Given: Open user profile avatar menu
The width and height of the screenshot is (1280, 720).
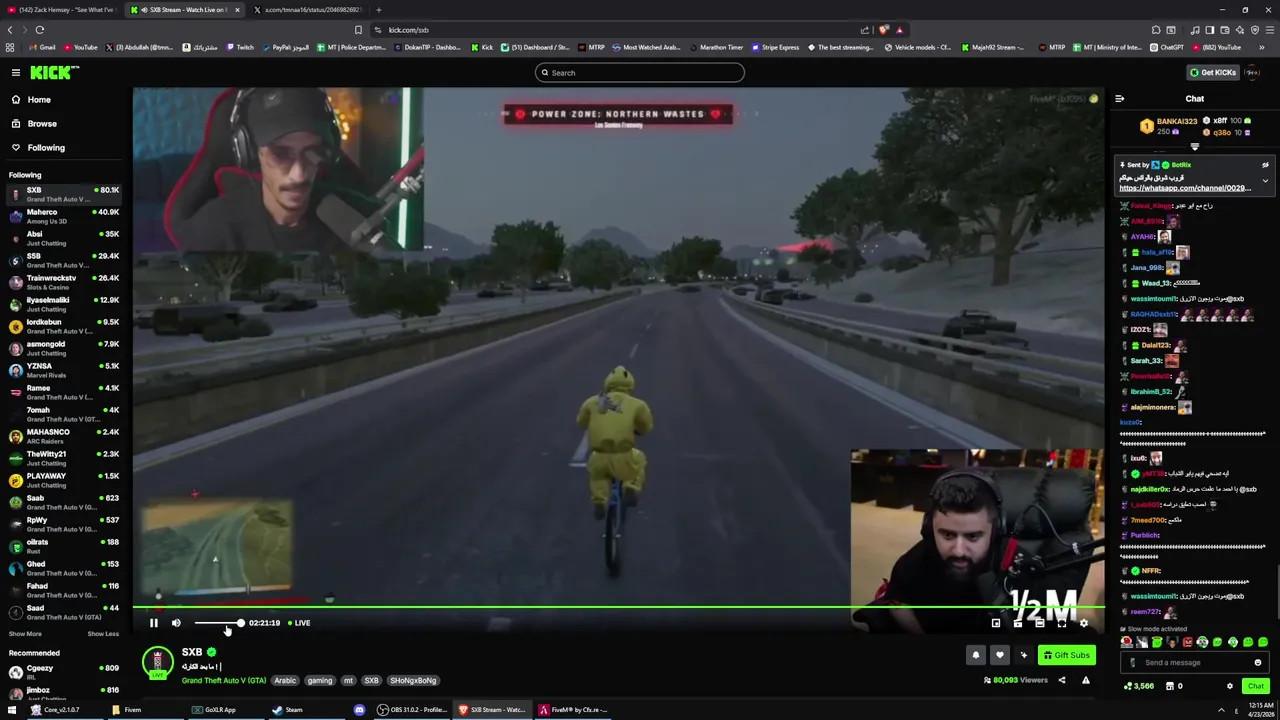Looking at the screenshot, I should pyautogui.click(x=1253, y=72).
